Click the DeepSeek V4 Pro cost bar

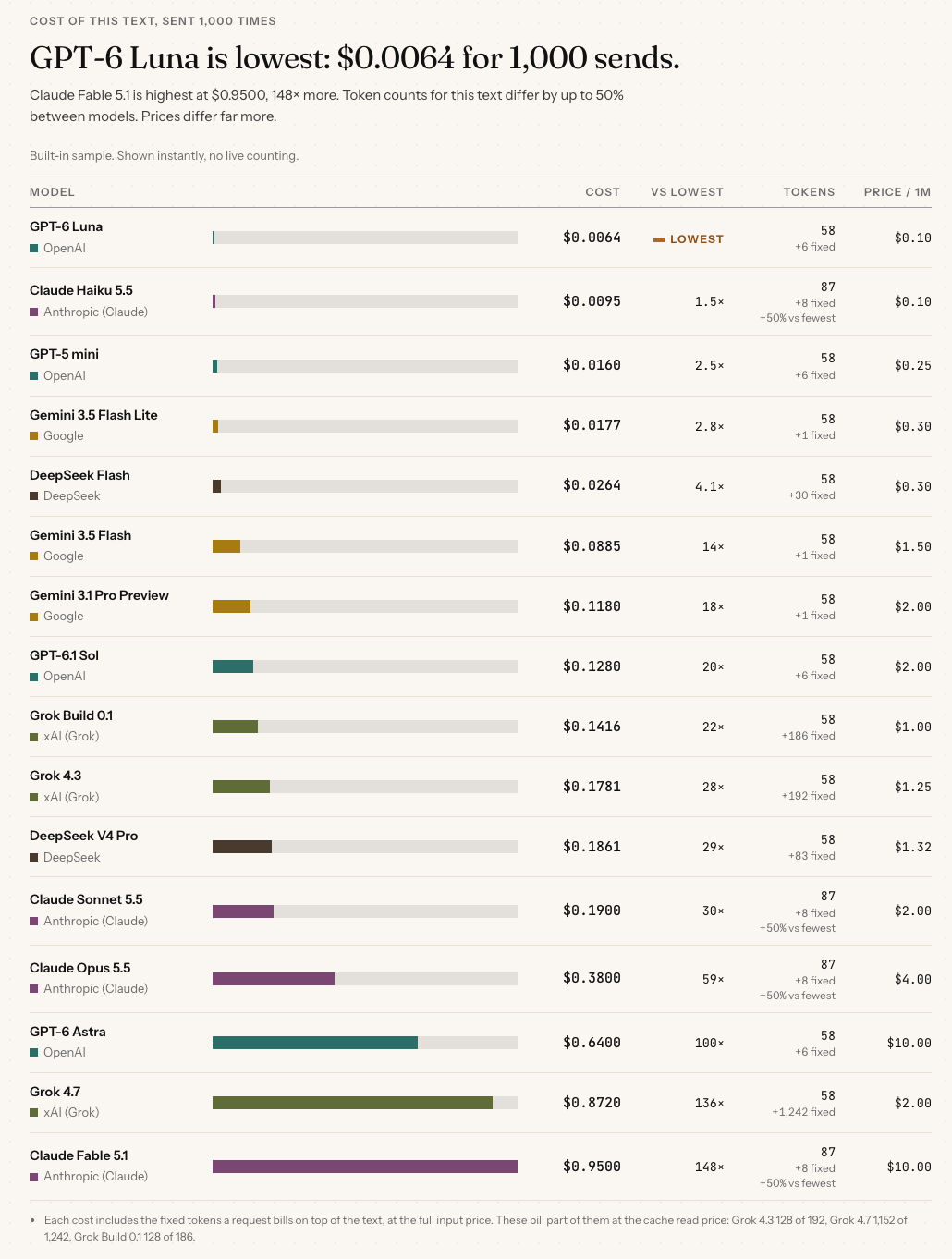pos(242,847)
